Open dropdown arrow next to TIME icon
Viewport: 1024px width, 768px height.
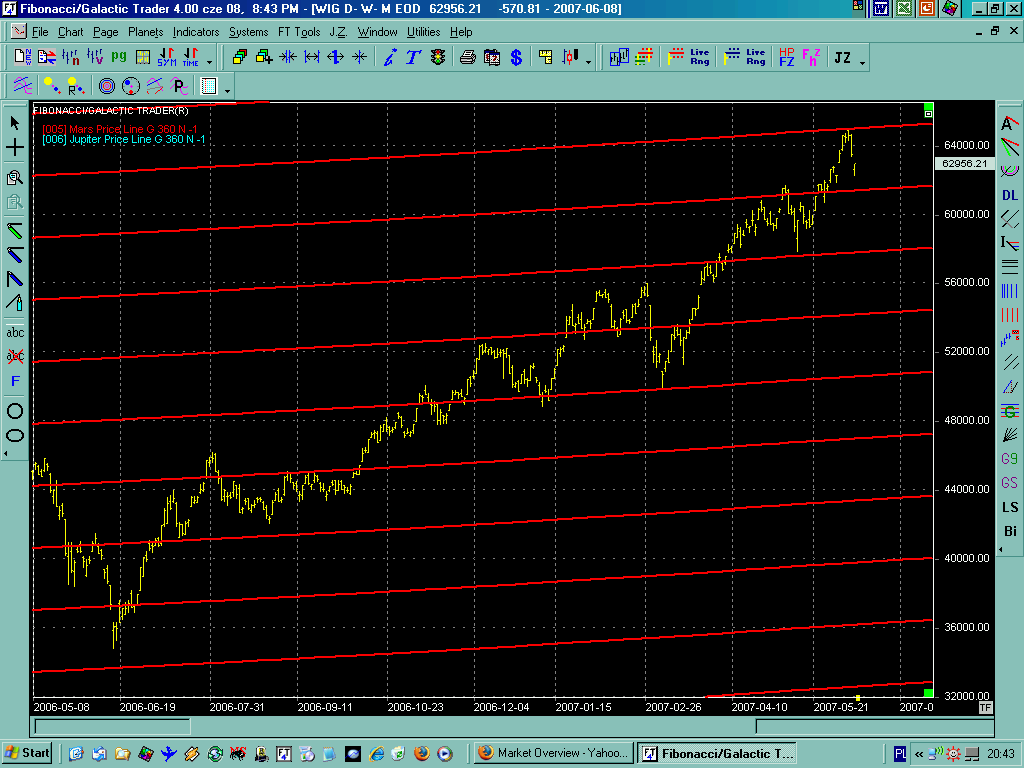pos(208,62)
